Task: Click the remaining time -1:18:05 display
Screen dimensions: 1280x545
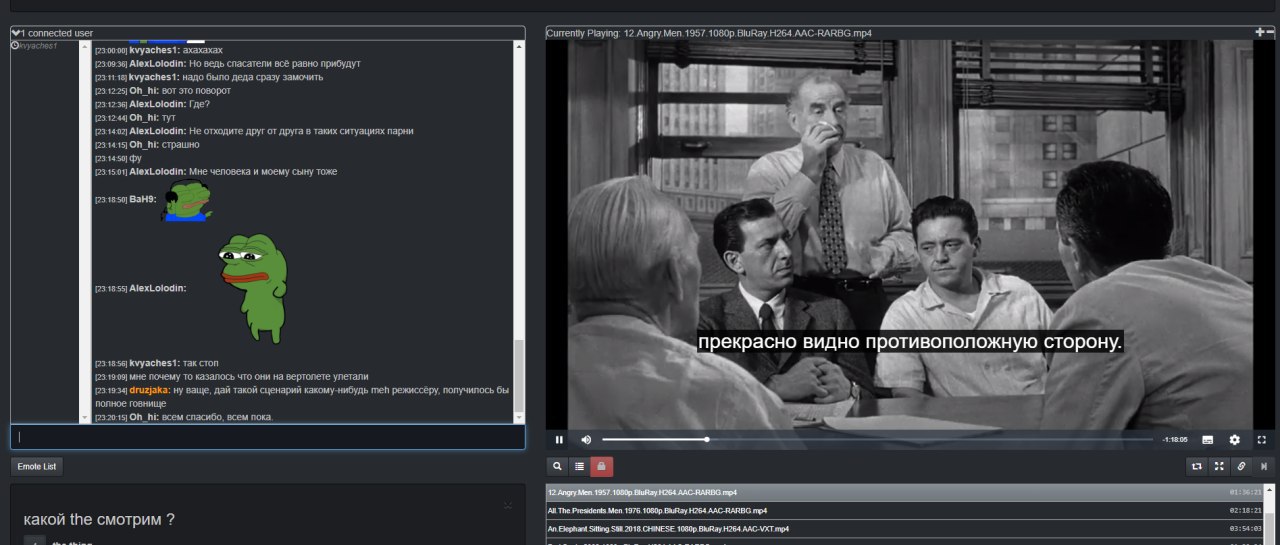Action: [1174, 440]
